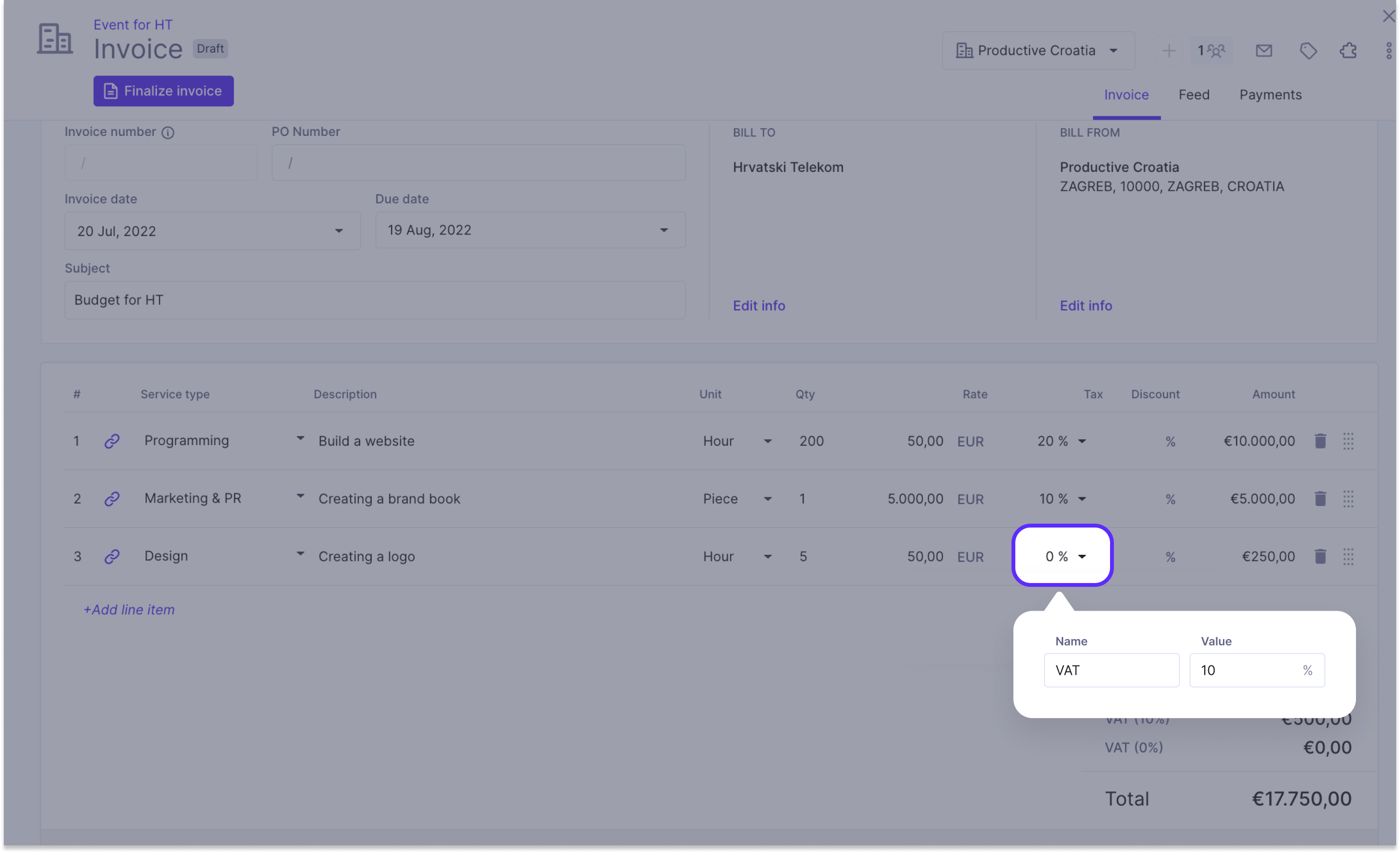Click link icon on Marketing & PR row
Screen dimensions: 1400x853
point(112,498)
